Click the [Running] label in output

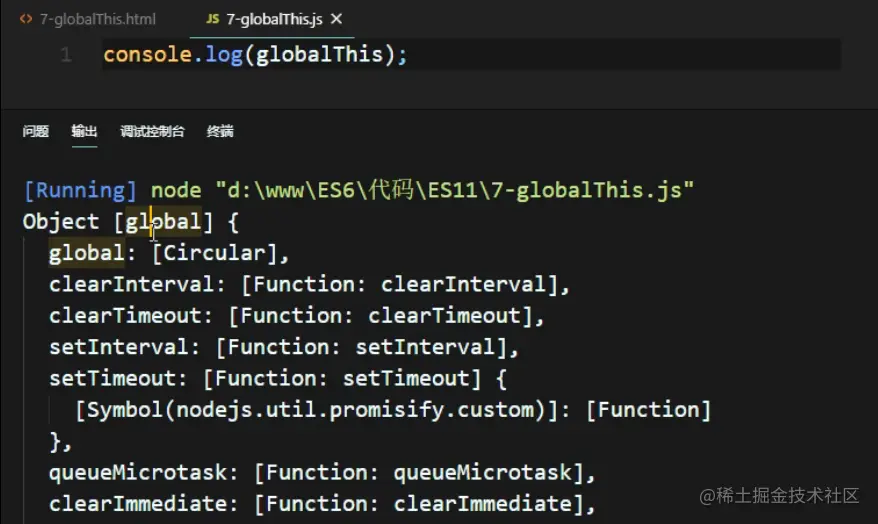[81, 190]
